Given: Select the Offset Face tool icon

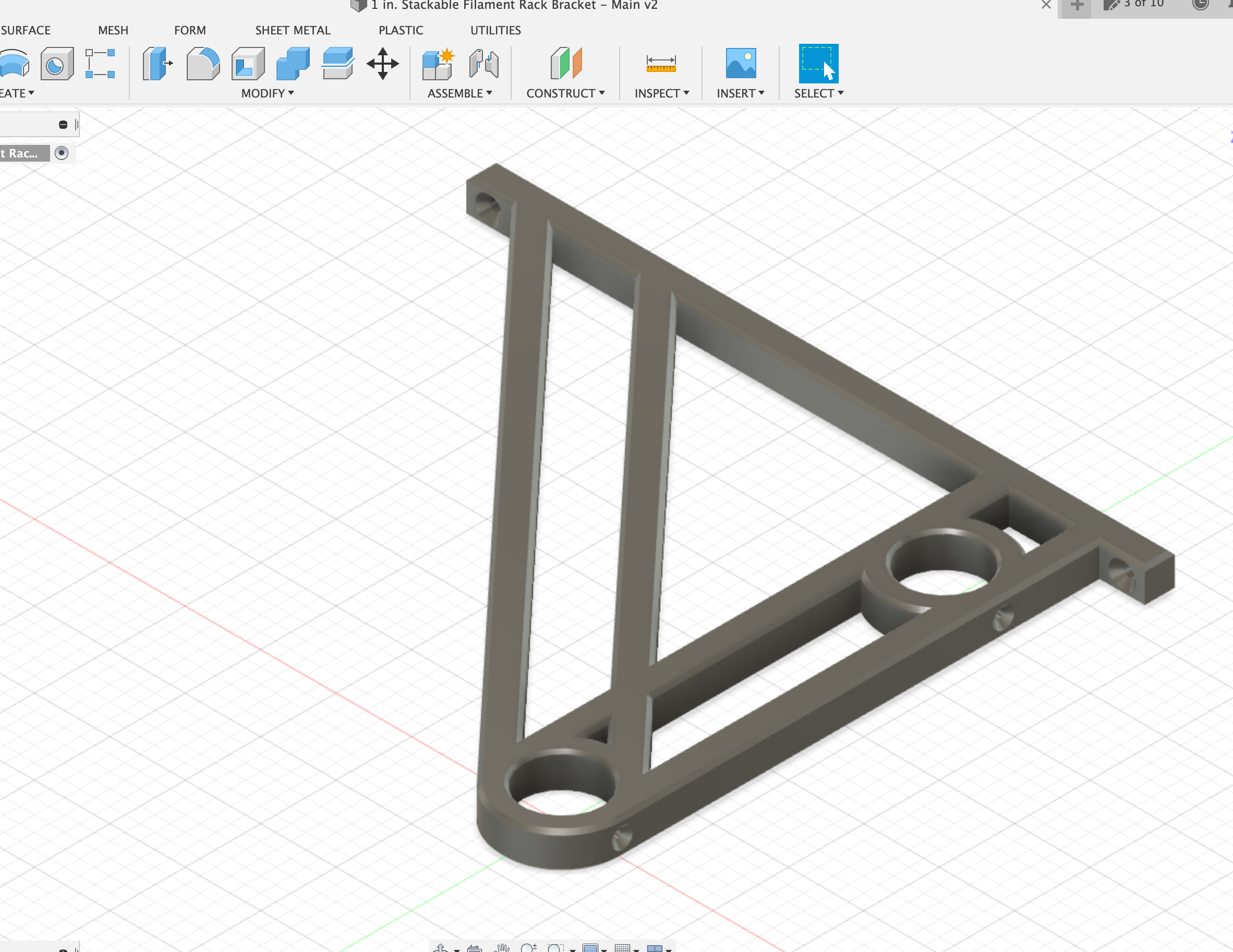Looking at the screenshot, I should pos(337,63).
